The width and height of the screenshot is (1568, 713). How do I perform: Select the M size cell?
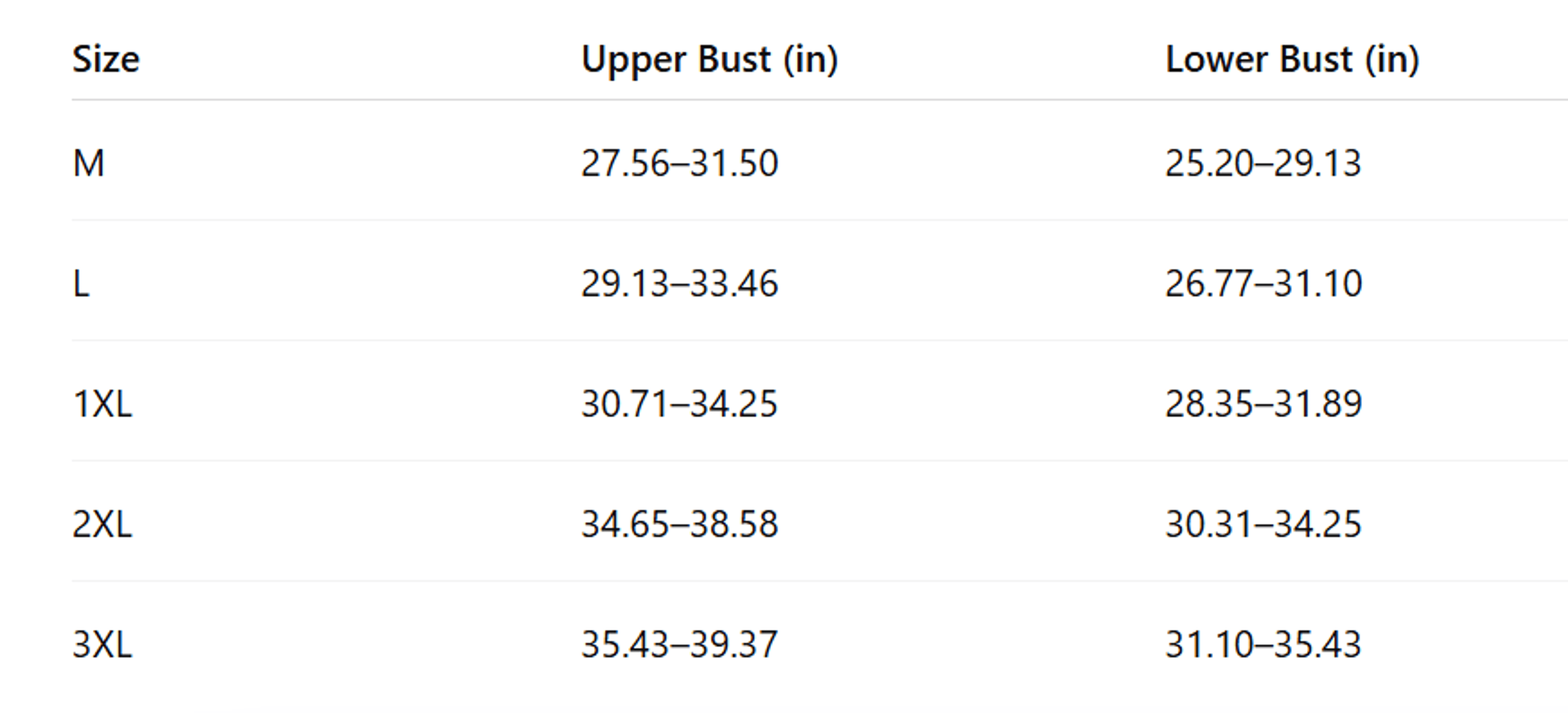(x=89, y=163)
